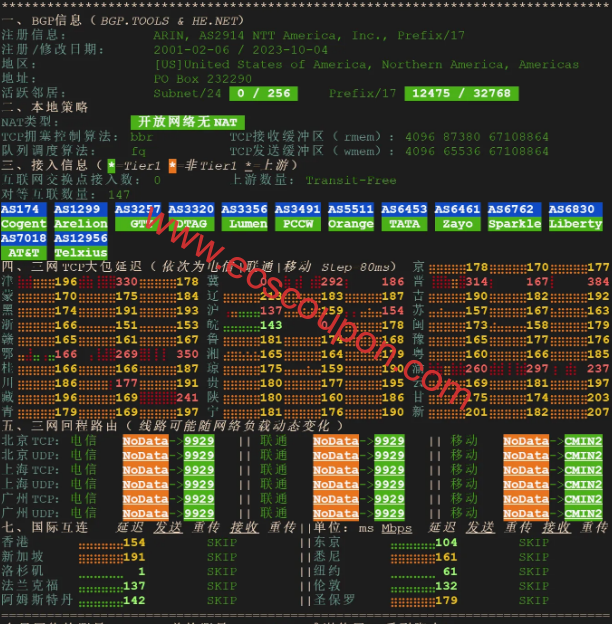Select the TATA provider label
Screen dimensions: 612x624
point(404,224)
